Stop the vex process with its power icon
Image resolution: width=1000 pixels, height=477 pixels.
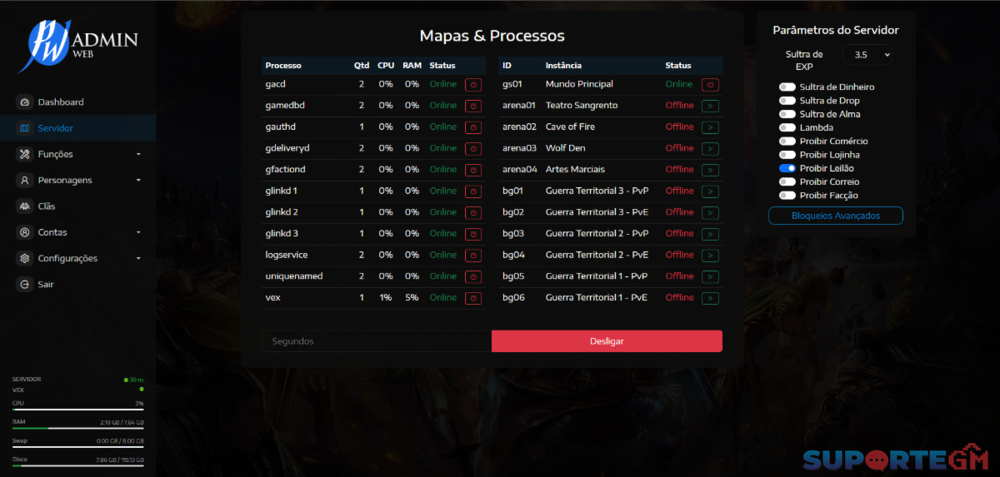[473, 298]
